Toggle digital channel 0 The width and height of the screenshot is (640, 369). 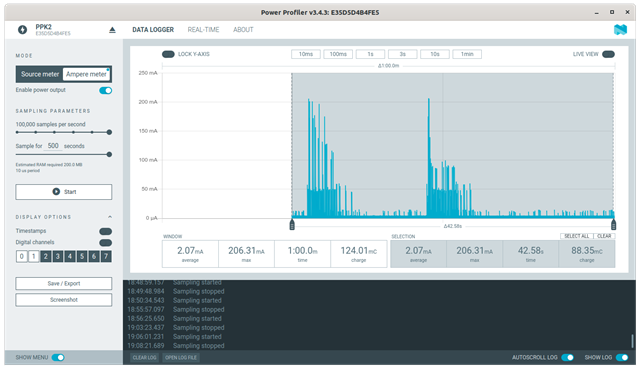click(x=22, y=256)
